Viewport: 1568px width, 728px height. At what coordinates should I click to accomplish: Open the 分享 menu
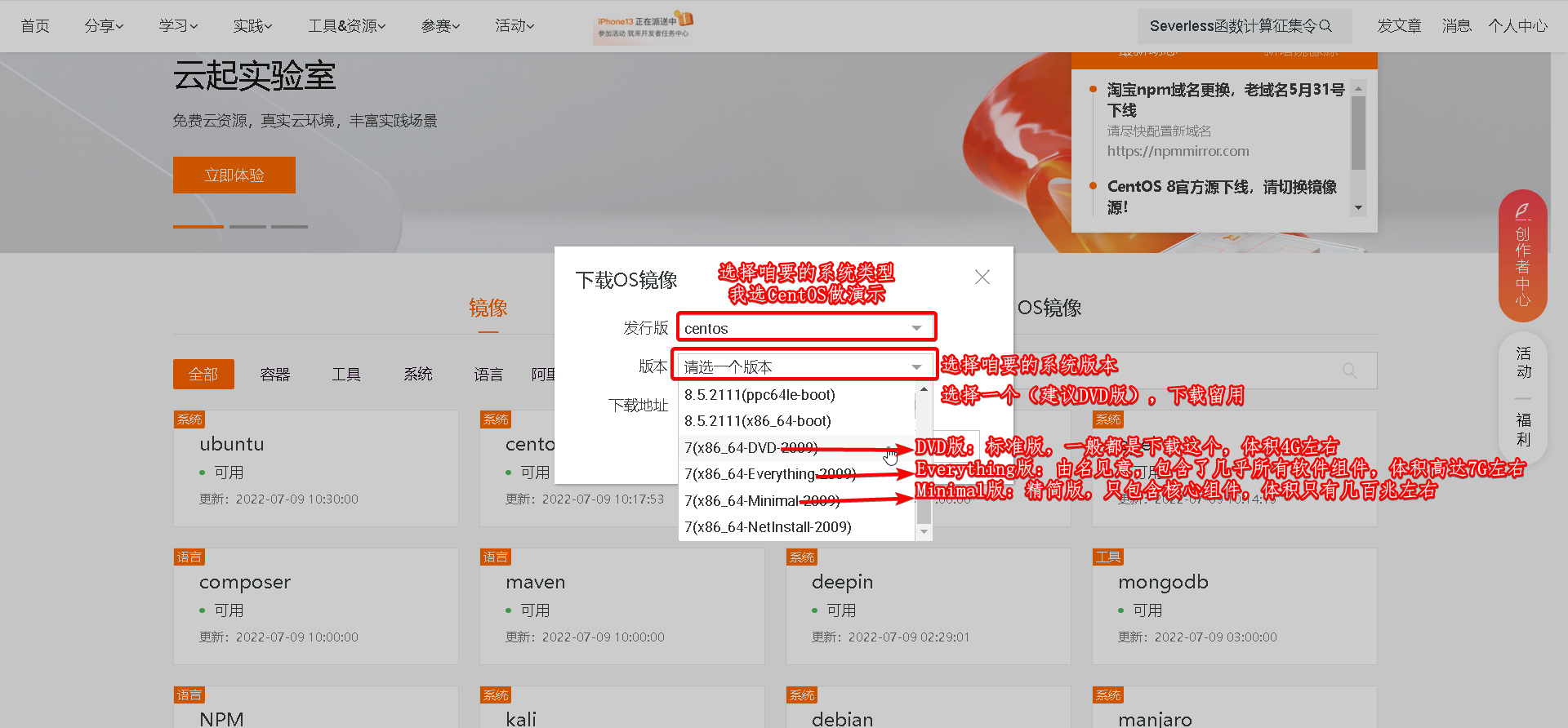(104, 26)
